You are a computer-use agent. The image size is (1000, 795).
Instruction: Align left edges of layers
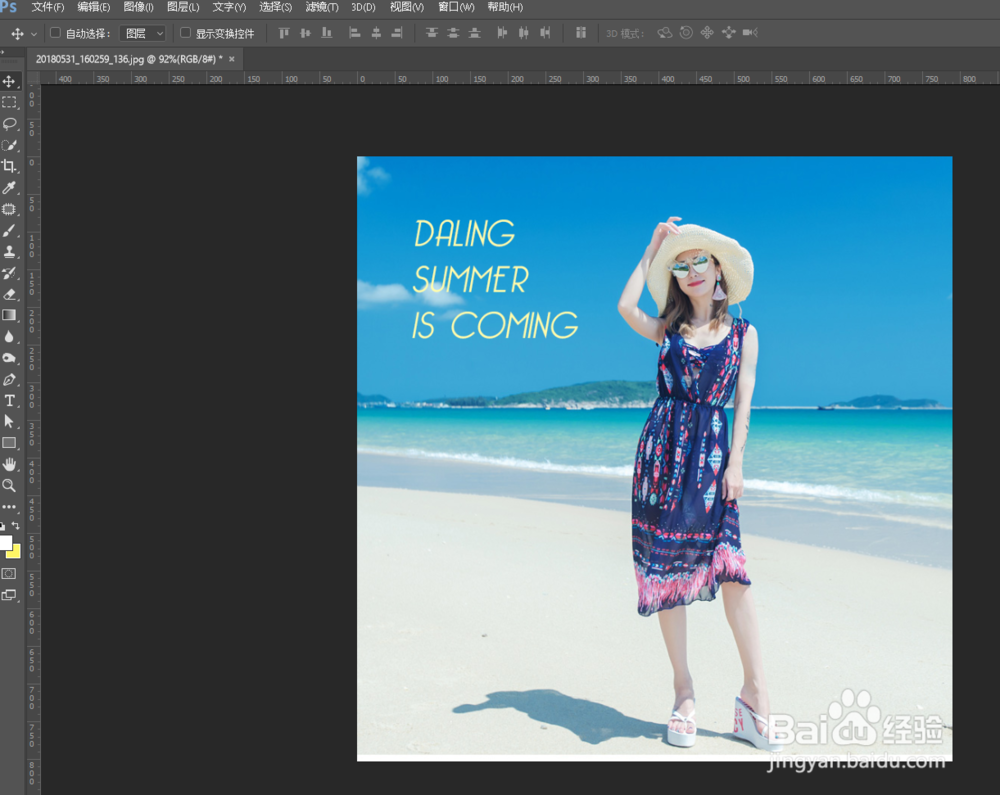[355, 33]
